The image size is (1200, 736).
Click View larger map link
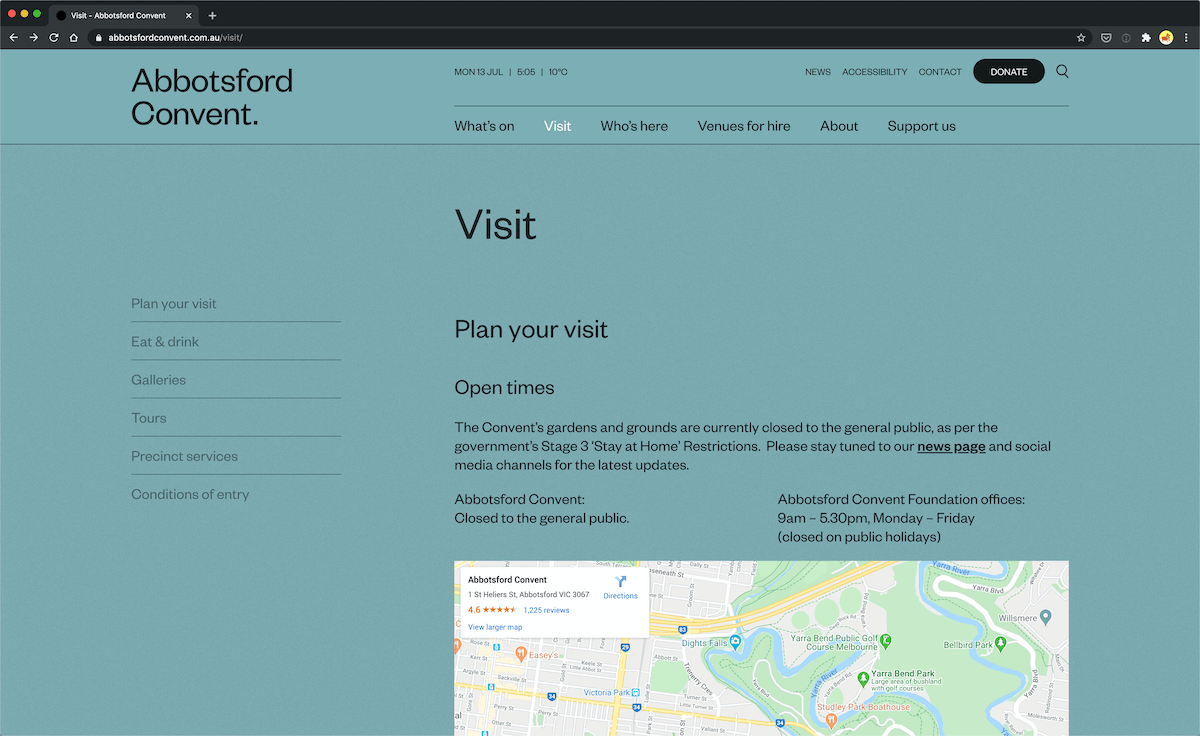coord(495,627)
